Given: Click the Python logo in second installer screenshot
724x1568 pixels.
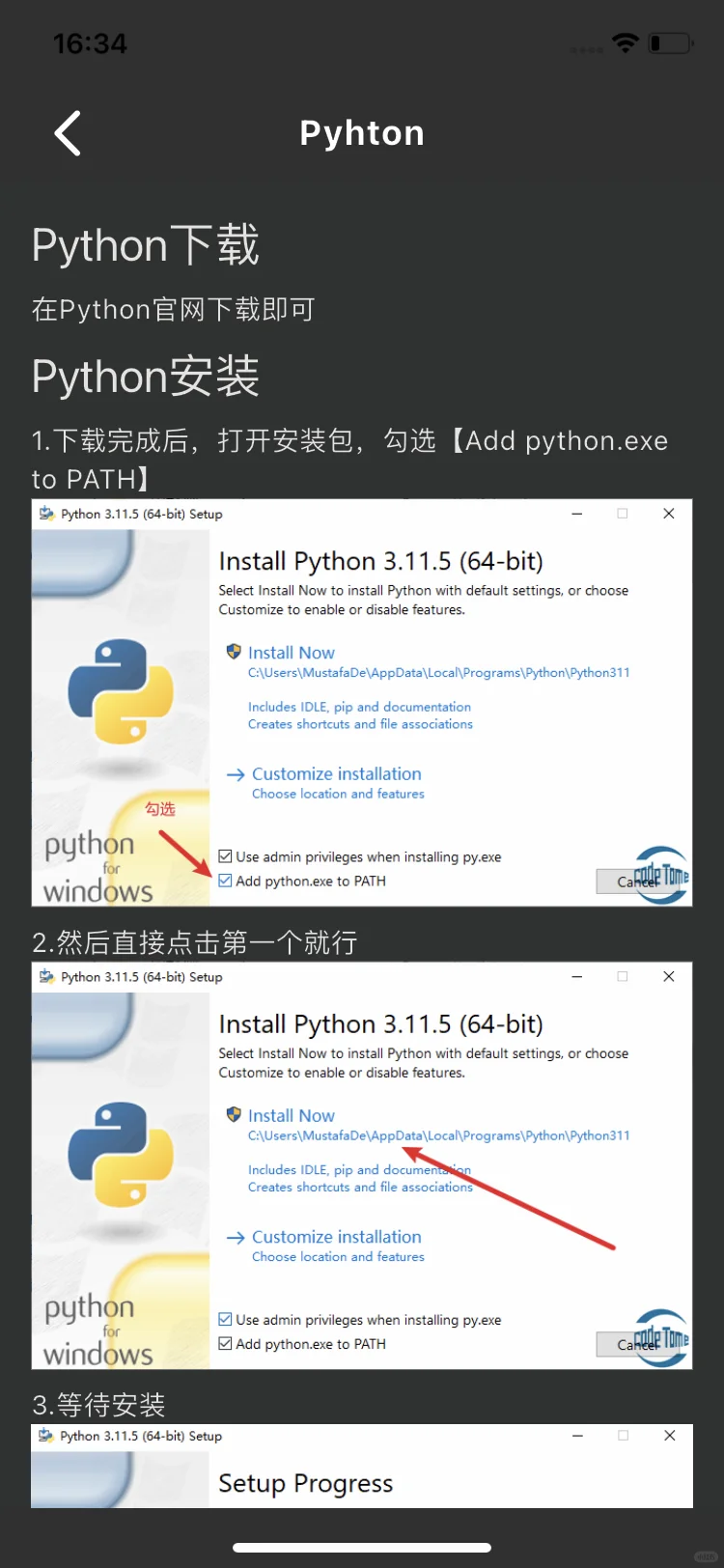Looking at the screenshot, I should tap(121, 1154).
